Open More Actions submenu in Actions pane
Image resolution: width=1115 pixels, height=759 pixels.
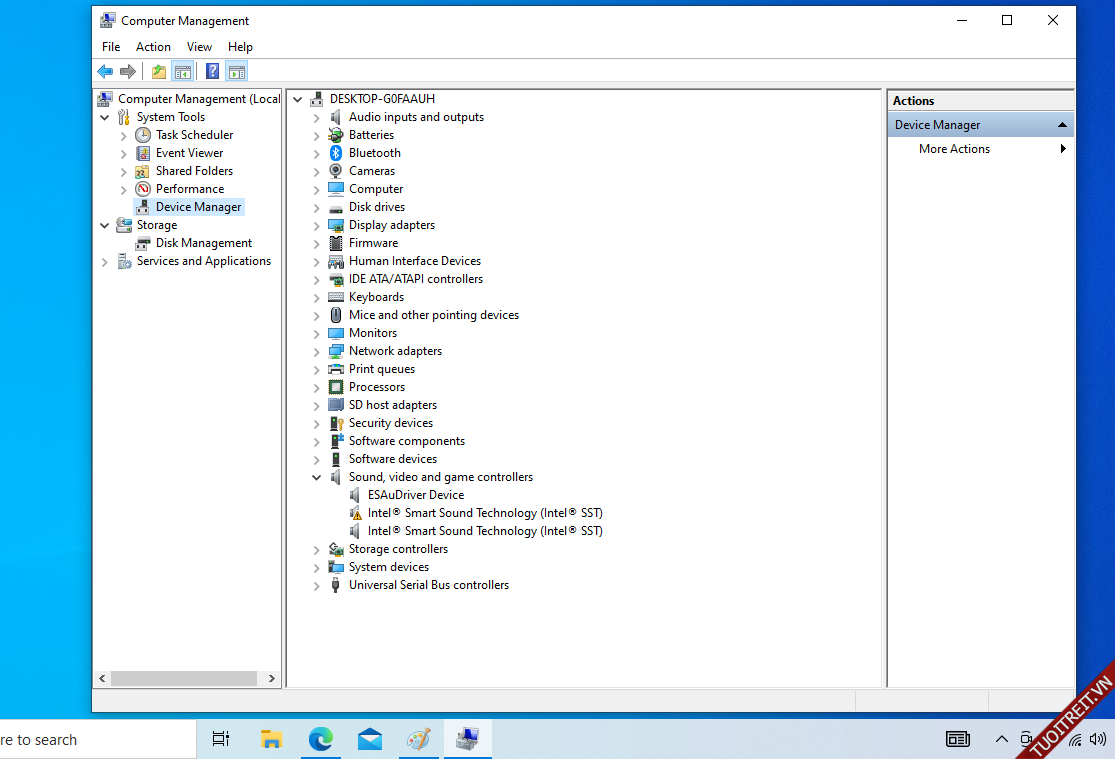point(954,149)
